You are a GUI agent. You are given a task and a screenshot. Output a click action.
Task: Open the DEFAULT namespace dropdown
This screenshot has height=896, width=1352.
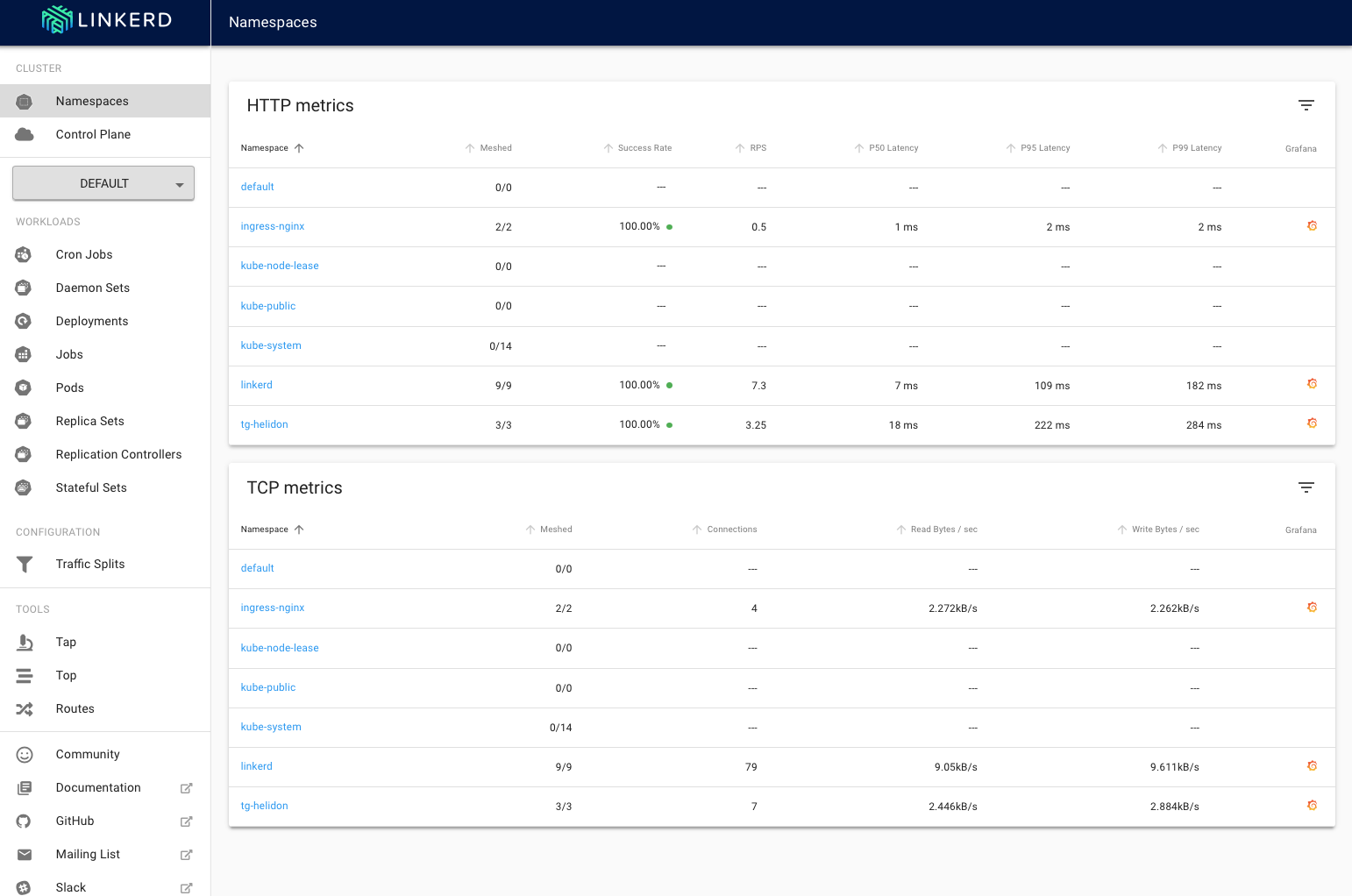point(103,184)
